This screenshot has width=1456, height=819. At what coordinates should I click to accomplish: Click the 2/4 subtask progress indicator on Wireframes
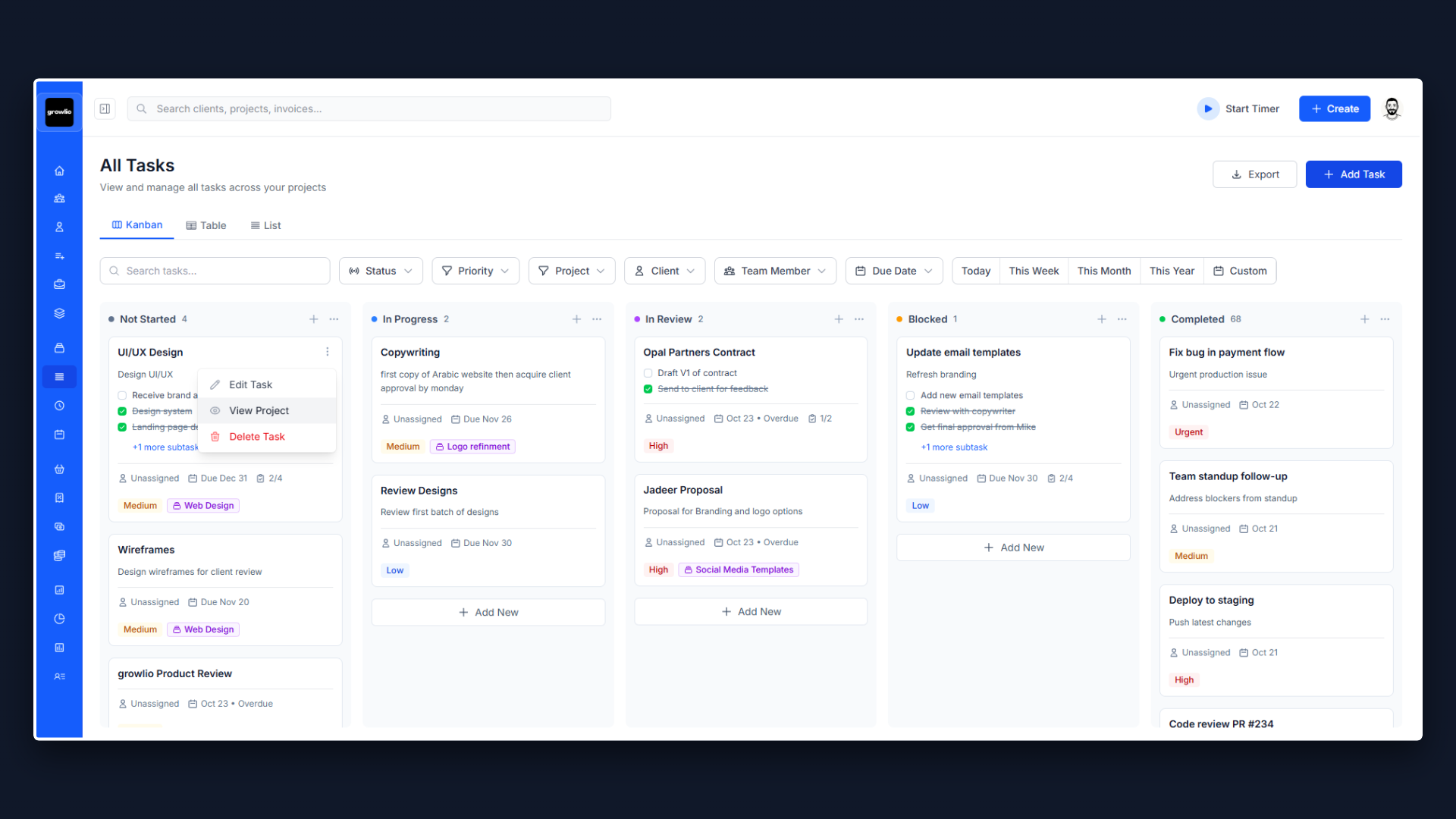(x=270, y=478)
